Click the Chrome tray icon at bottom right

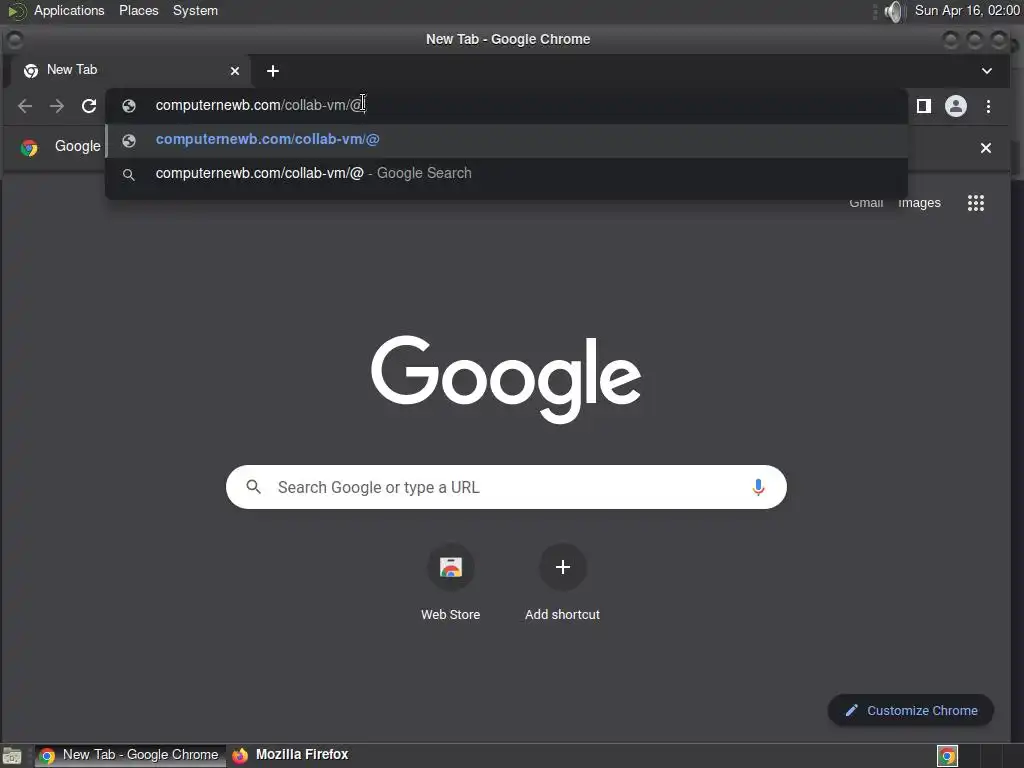(947, 756)
